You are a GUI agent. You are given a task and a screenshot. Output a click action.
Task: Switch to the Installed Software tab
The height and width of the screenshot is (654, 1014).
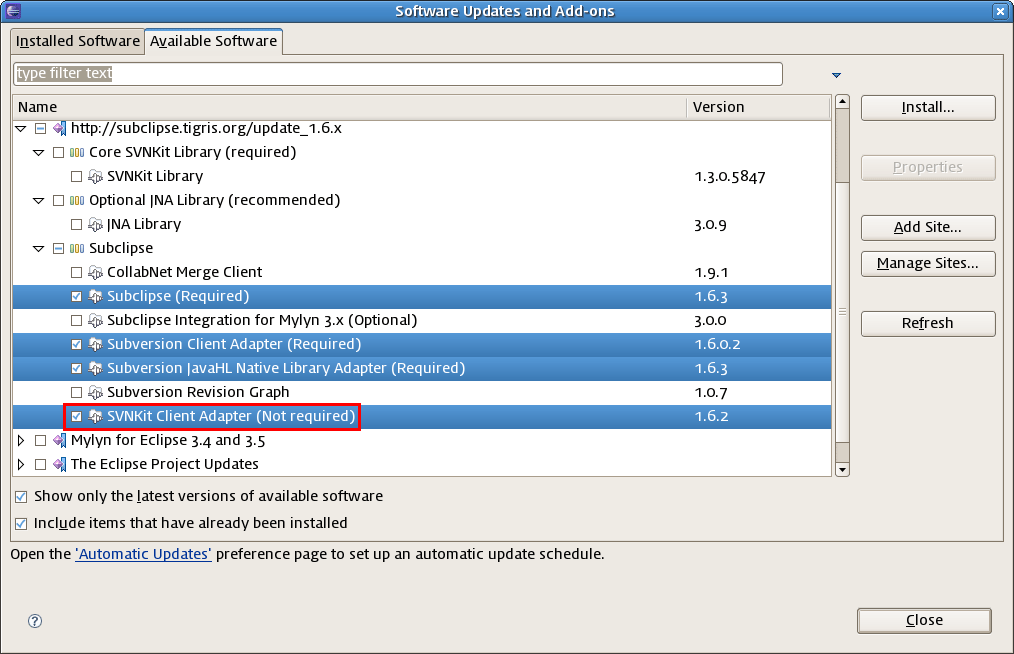(x=78, y=41)
